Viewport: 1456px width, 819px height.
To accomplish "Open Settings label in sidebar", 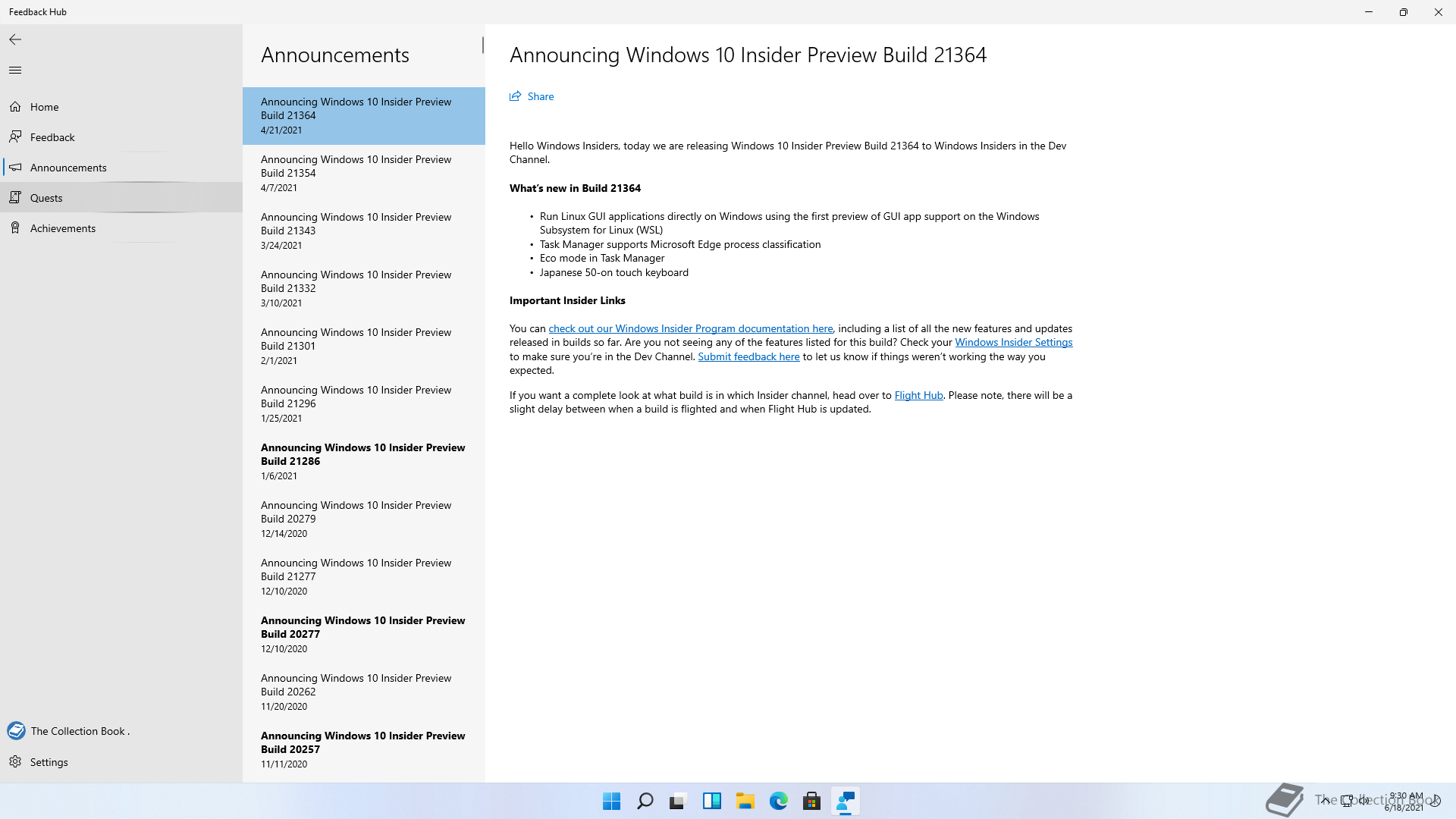I will coord(49,762).
